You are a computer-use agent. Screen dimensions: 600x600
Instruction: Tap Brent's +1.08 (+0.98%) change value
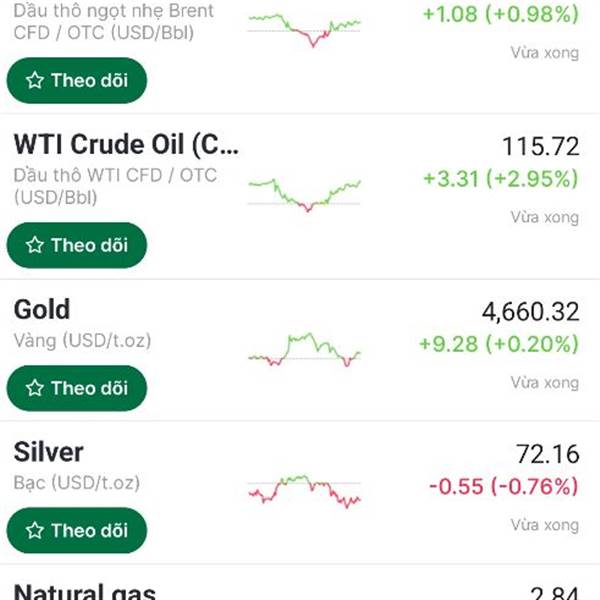coord(500,15)
